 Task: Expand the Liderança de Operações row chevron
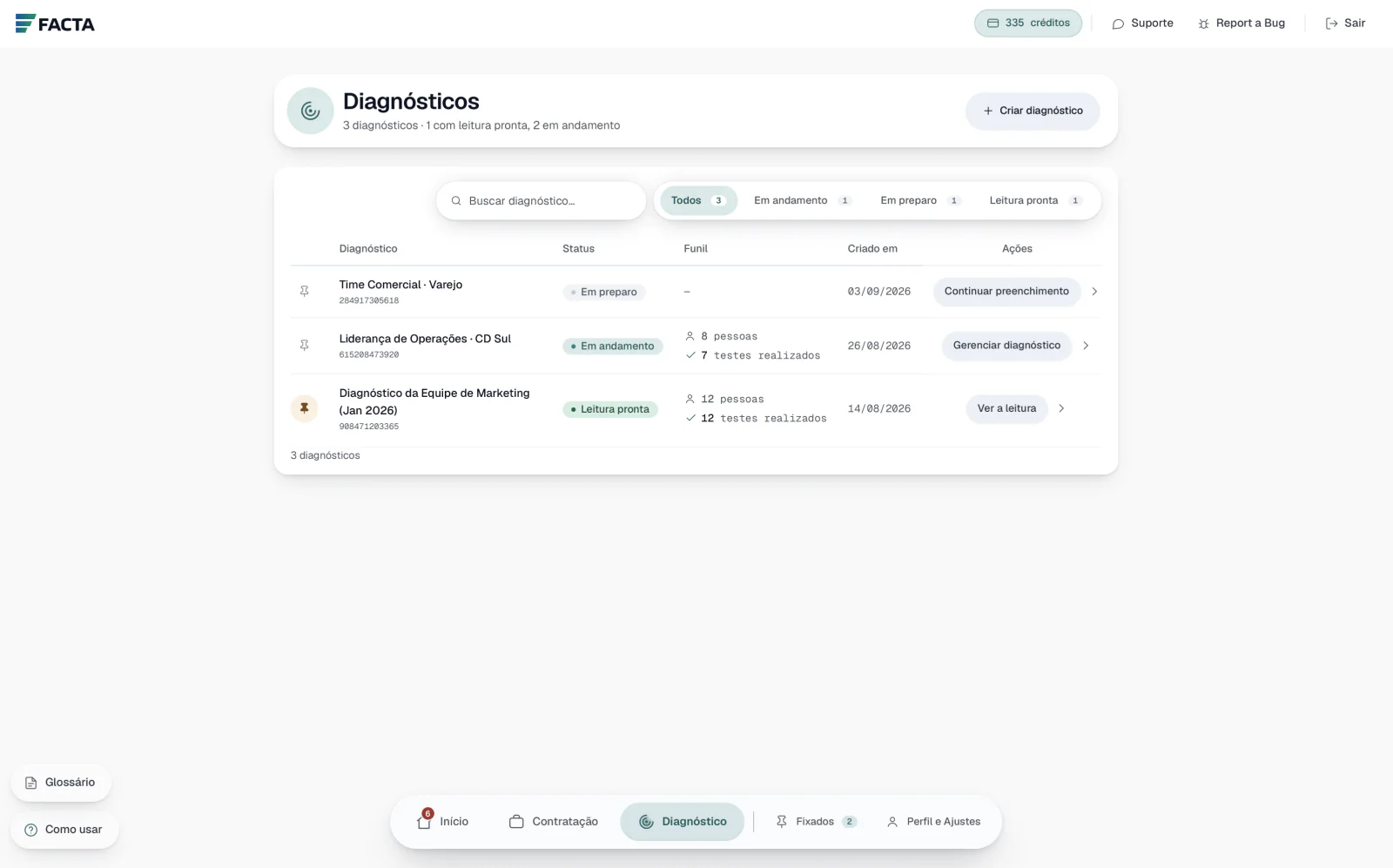pos(1086,346)
